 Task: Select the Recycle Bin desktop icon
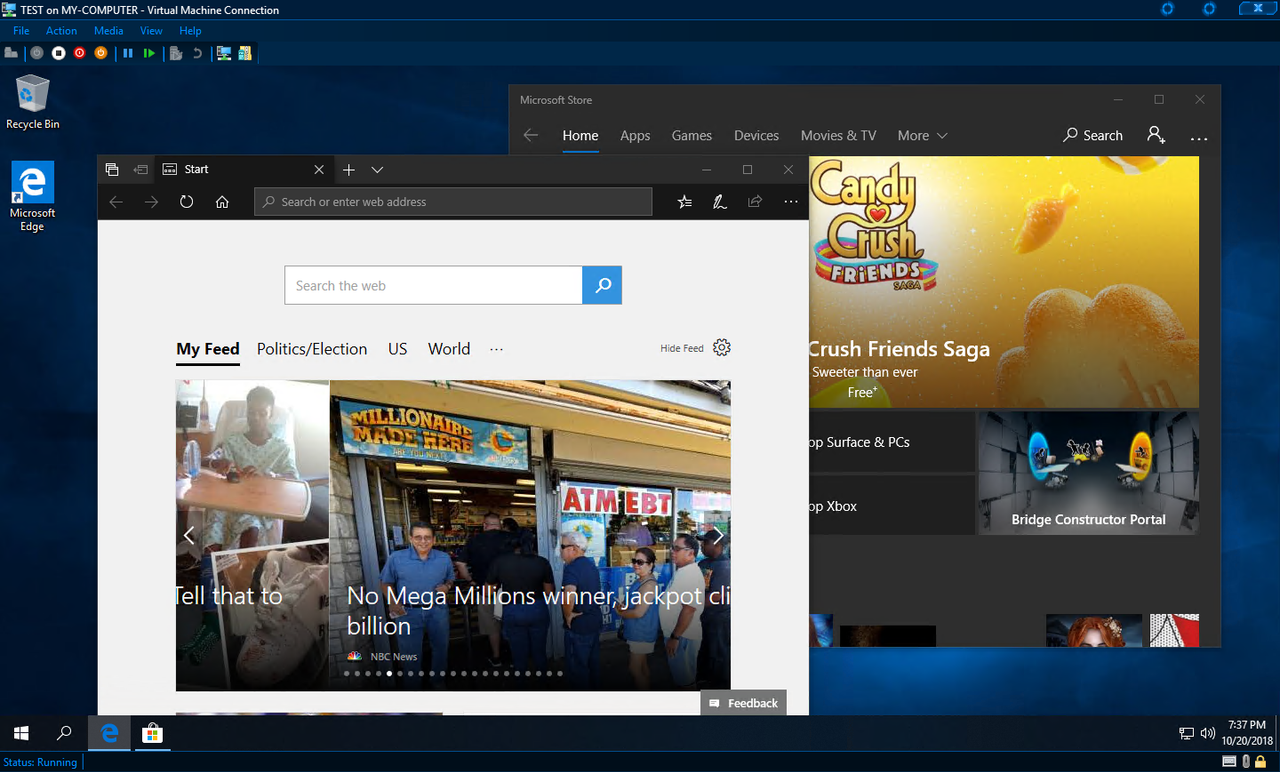[x=33, y=102]
